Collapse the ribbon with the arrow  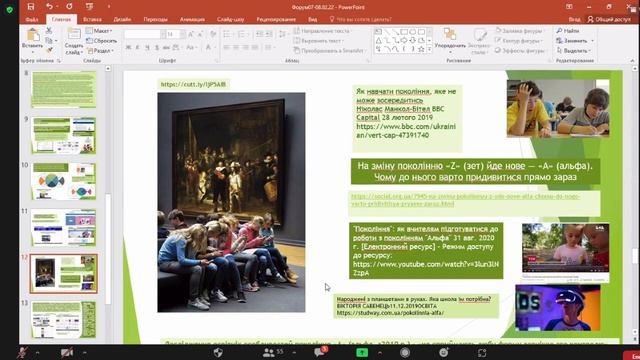tap(632, 61)
